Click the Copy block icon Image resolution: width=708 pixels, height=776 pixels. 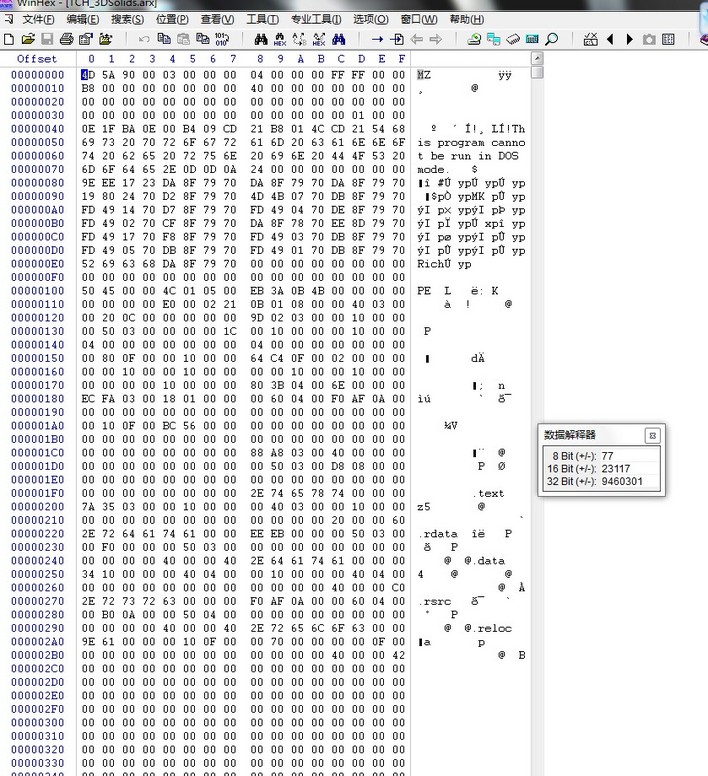tap(164, 39)
